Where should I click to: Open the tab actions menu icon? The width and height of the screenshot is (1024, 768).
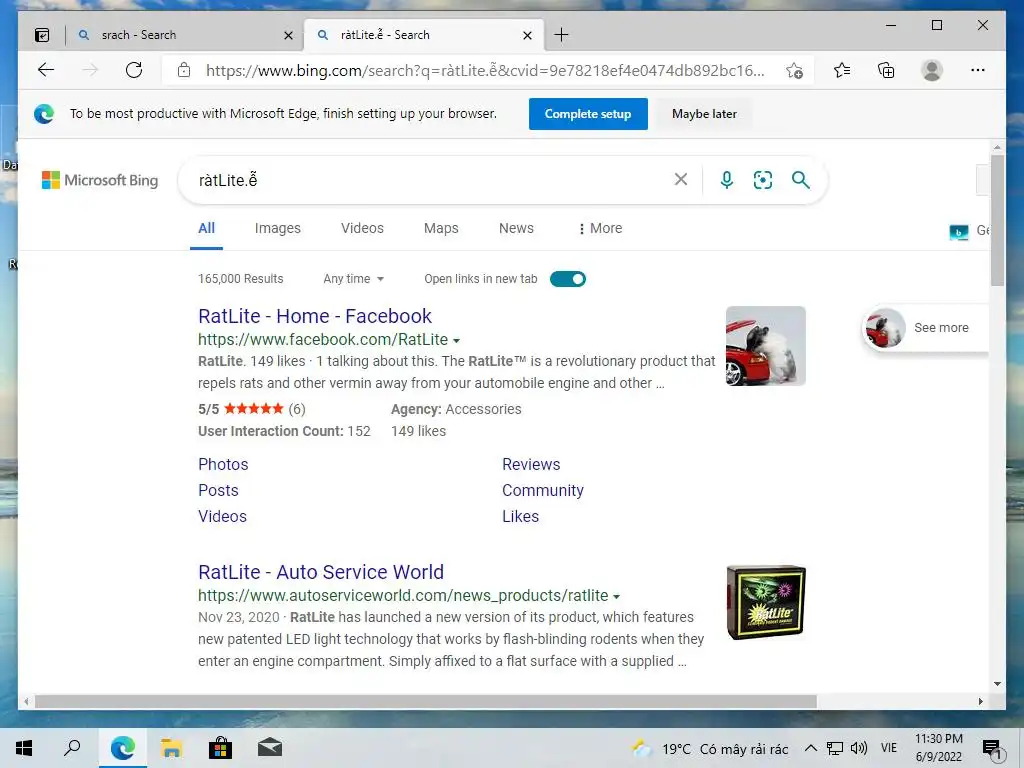42,35
